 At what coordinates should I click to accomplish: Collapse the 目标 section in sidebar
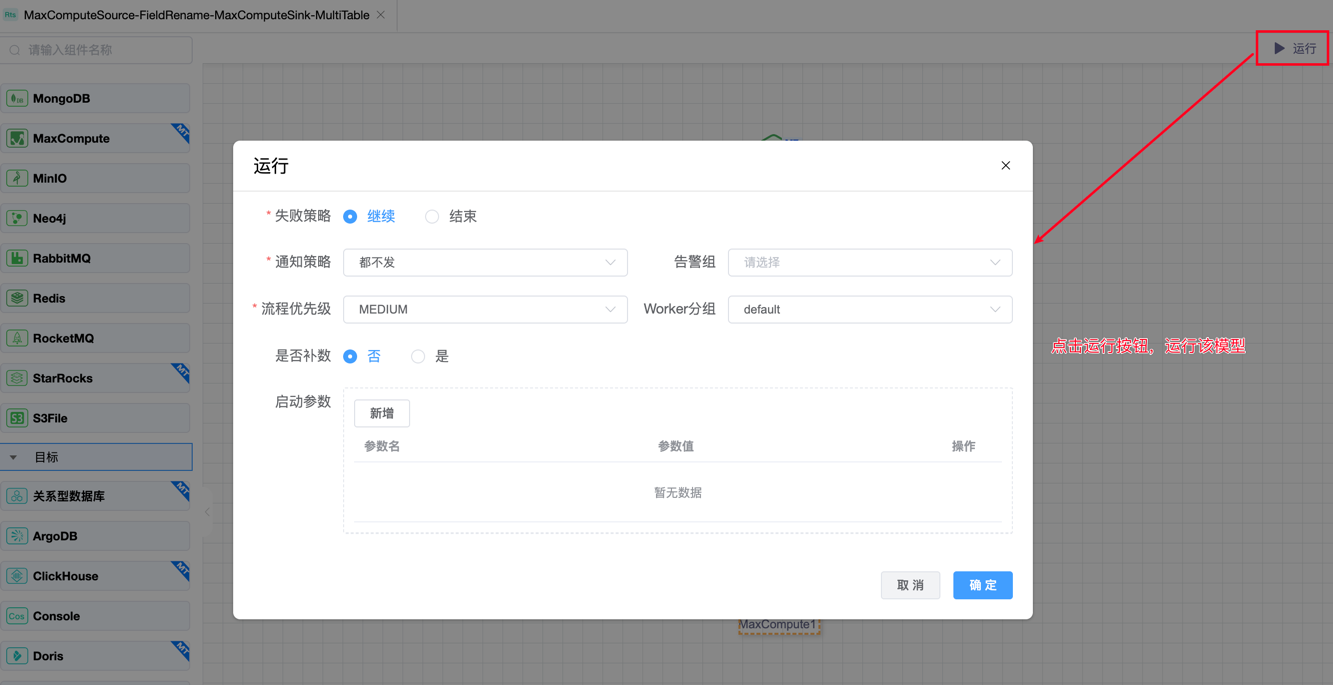14,457
